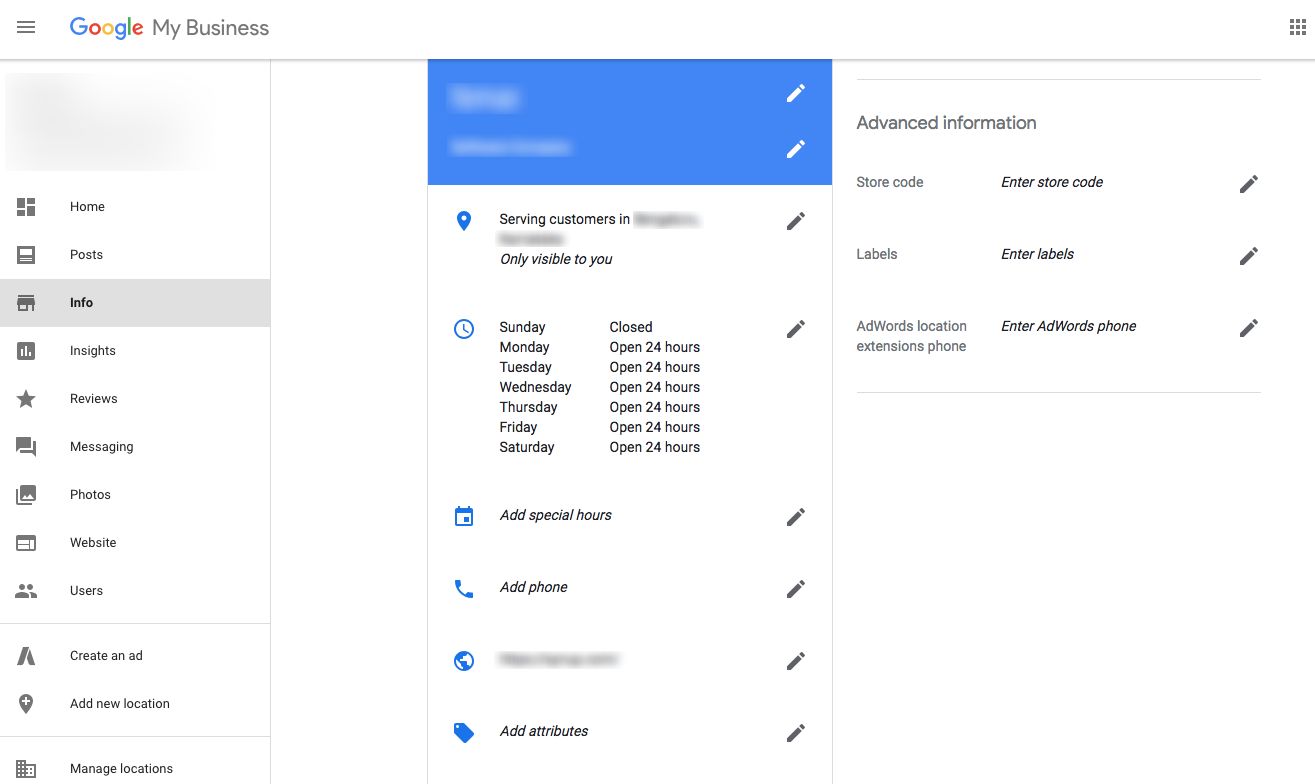Edit the website URL
Viewport: 1315px width, 784px height.
tap(795, 660)
